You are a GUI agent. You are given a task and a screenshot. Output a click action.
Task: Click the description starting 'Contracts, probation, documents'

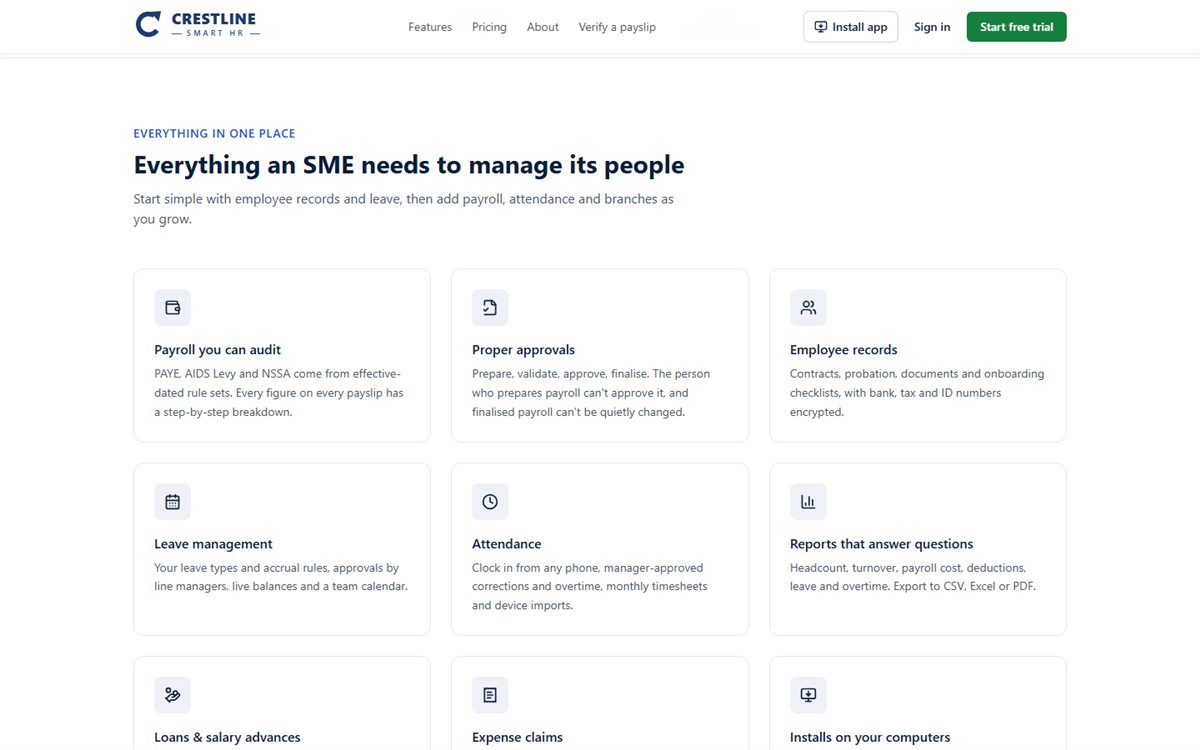click(917, 393)
